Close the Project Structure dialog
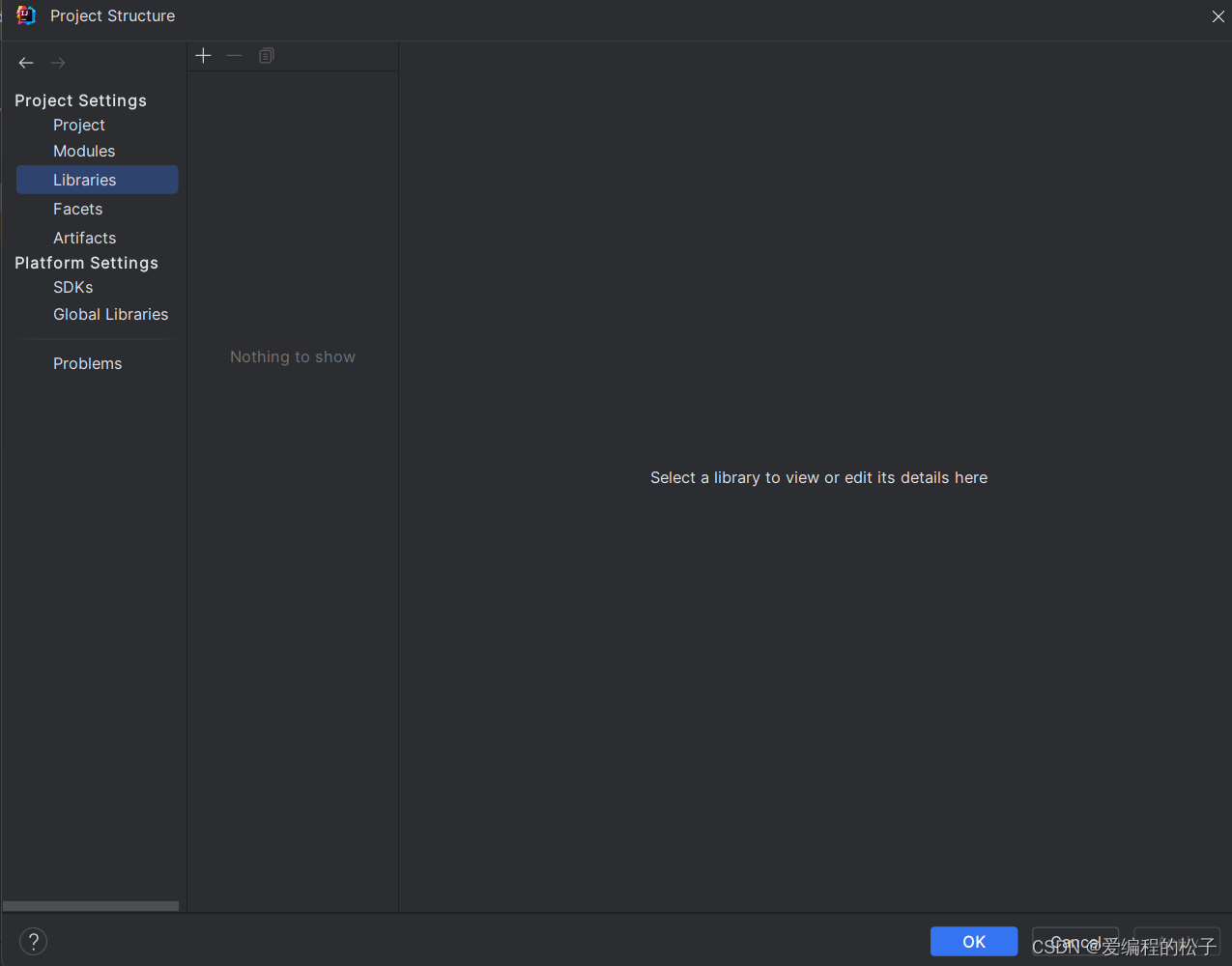The height and width of the screenshot is (966, 1232). (x=1218, y=16)
